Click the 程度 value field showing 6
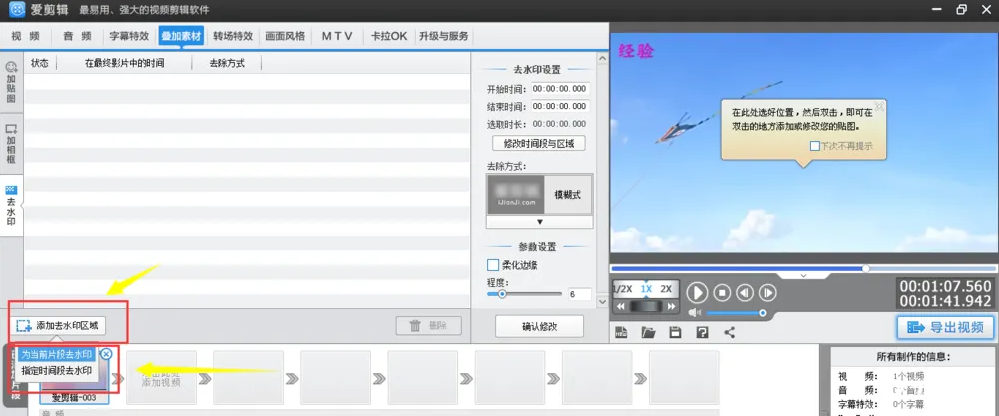 [579, 295]
